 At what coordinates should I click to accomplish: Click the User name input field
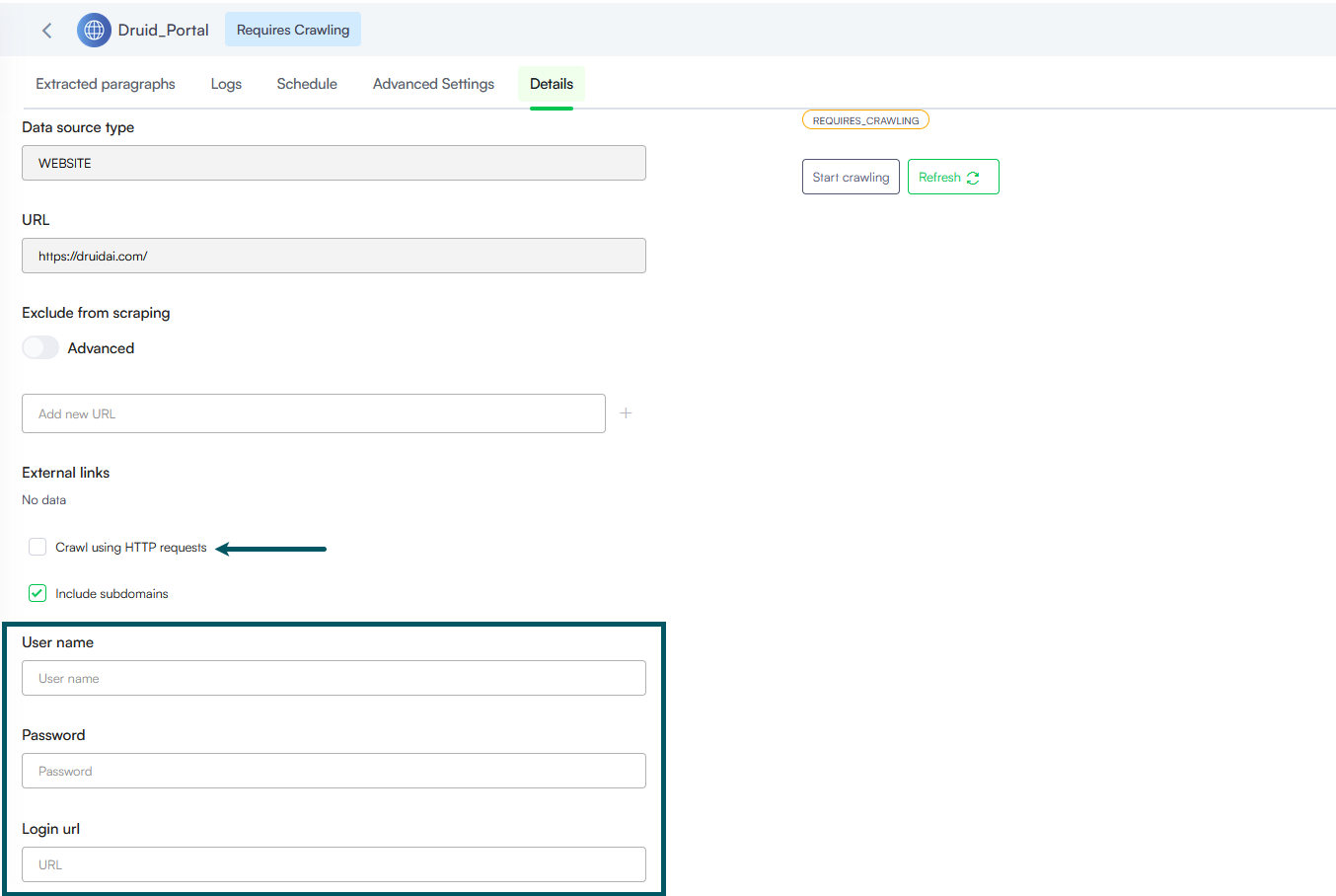coord(334,678)
